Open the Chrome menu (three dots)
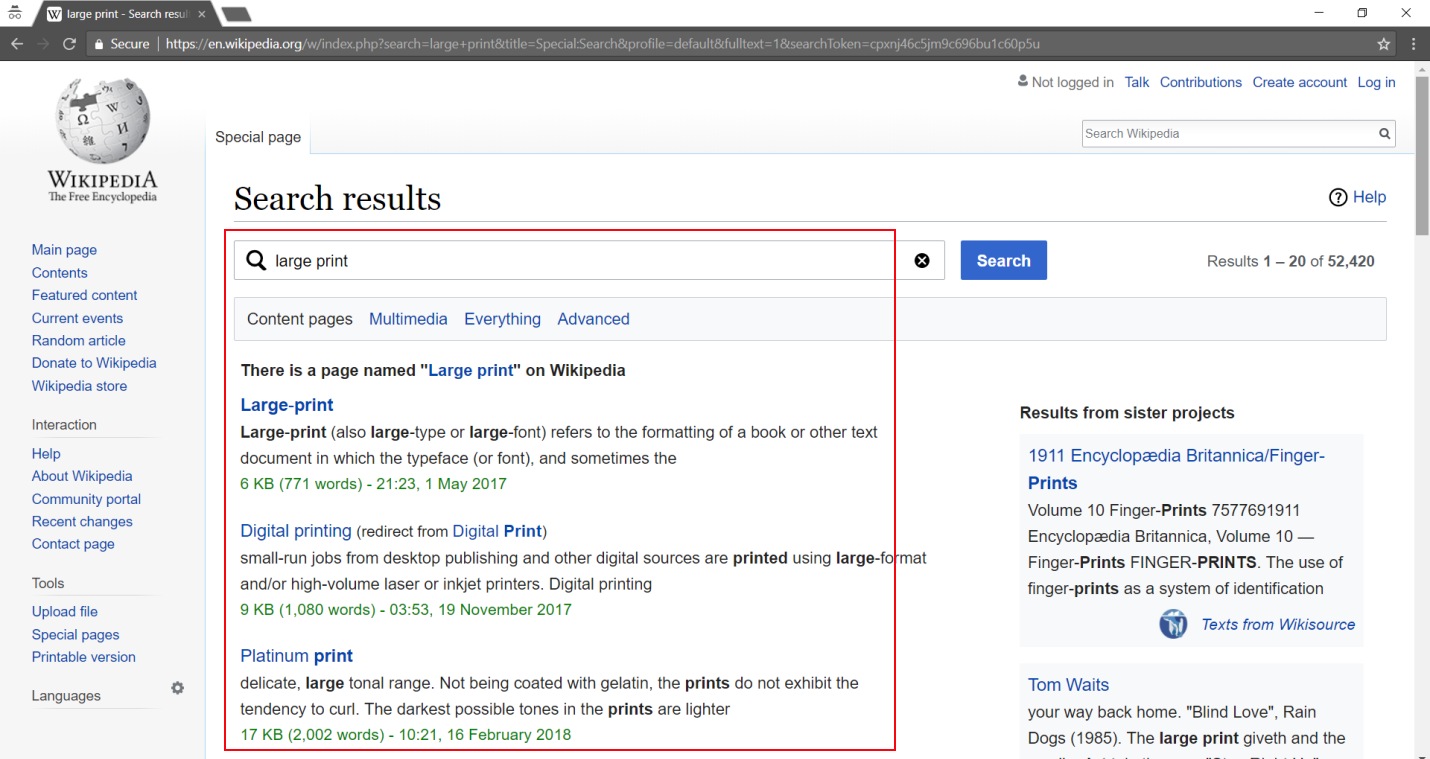The image size is (1430, 759). point(1414,44)
